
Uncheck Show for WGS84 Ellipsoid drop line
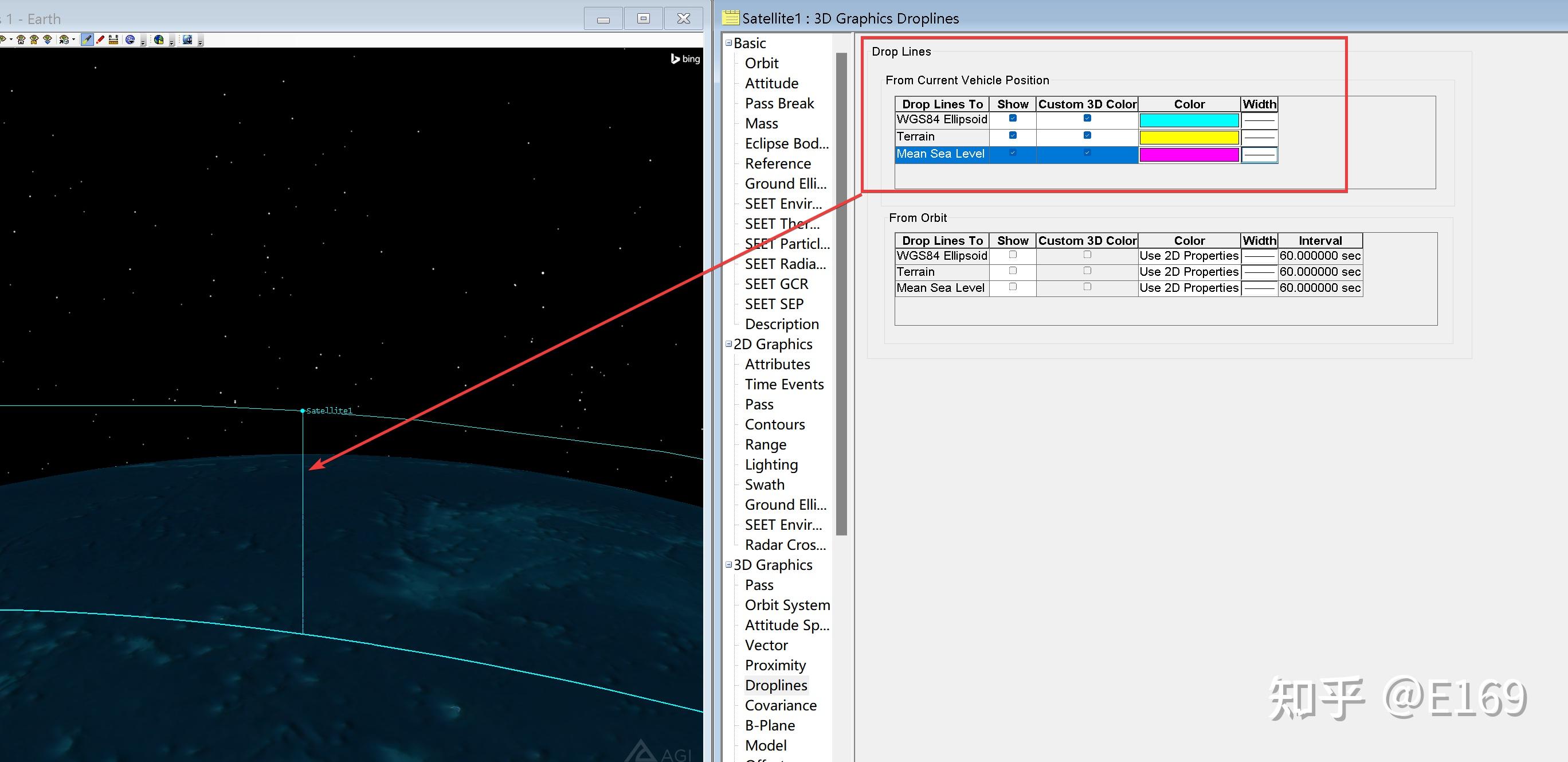tap(1012, 119)
